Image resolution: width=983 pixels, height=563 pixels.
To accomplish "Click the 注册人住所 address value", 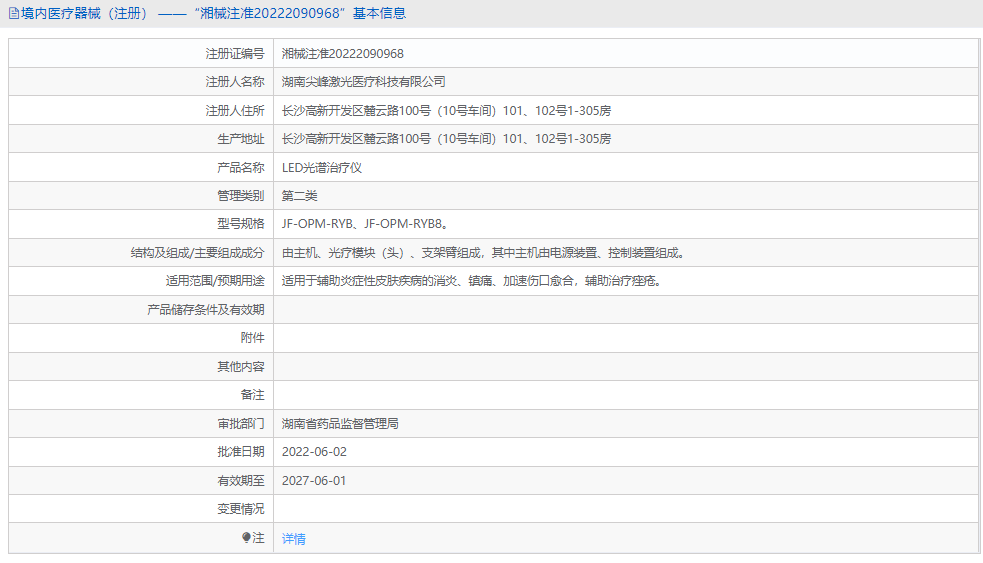I will coord(446,111).
